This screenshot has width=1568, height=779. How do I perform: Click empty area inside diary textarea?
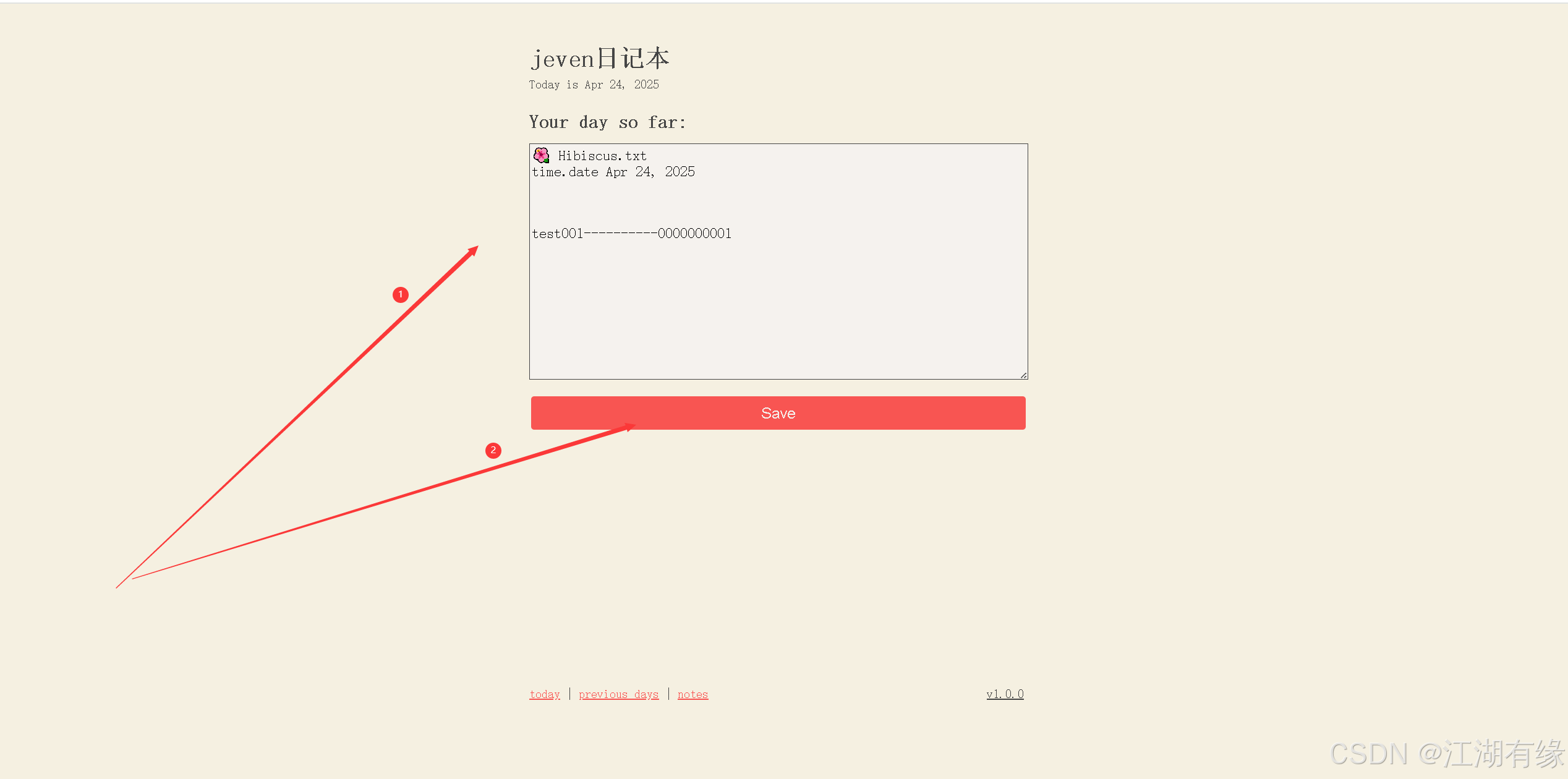[778, 309]
